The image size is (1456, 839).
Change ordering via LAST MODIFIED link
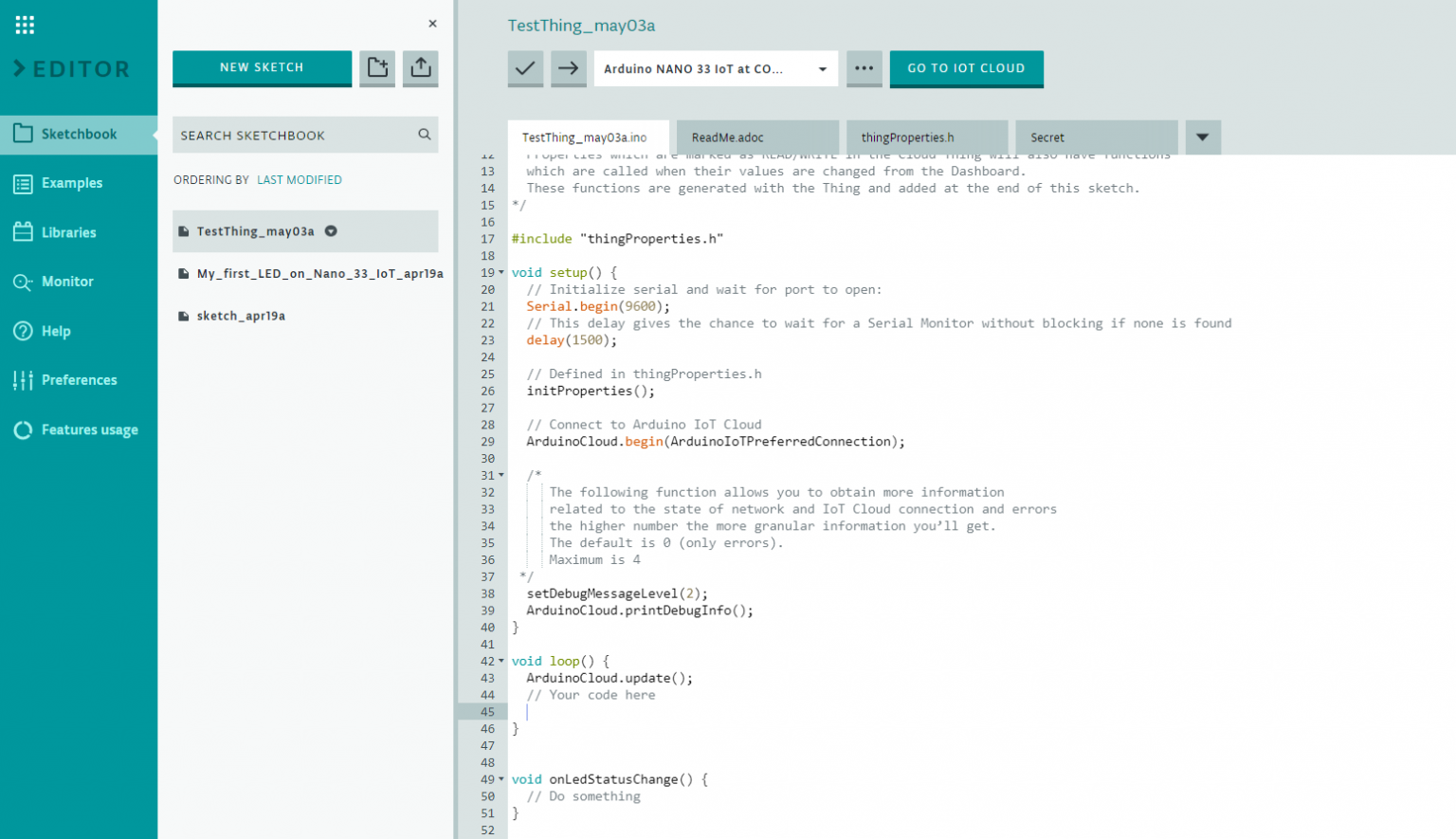(300, 180)
